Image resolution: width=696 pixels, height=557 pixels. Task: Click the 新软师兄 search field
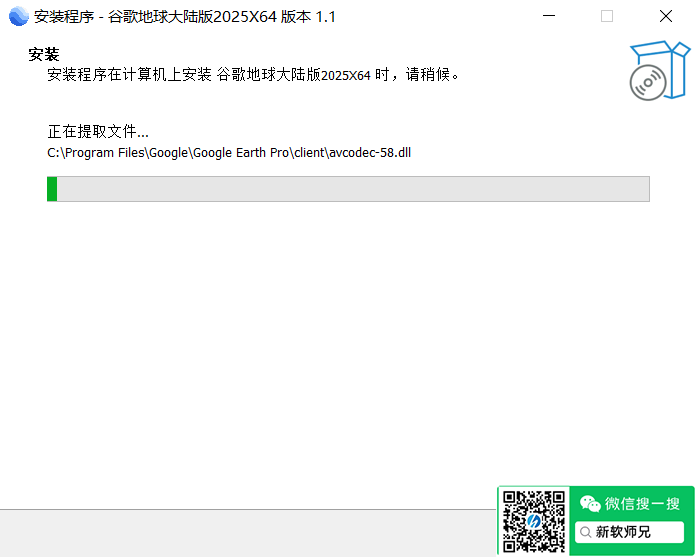pyautogui.click(x=628, y=532)
